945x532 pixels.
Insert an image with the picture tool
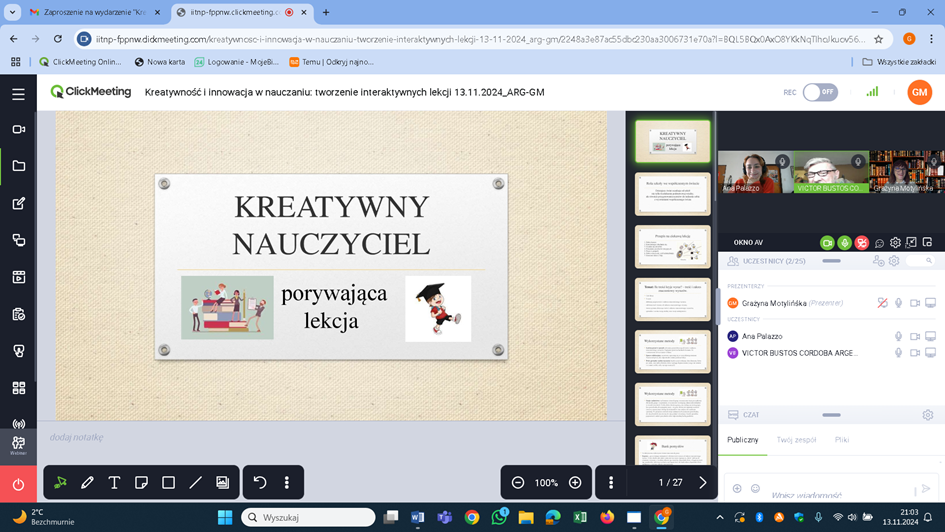[x=222, y=483]
